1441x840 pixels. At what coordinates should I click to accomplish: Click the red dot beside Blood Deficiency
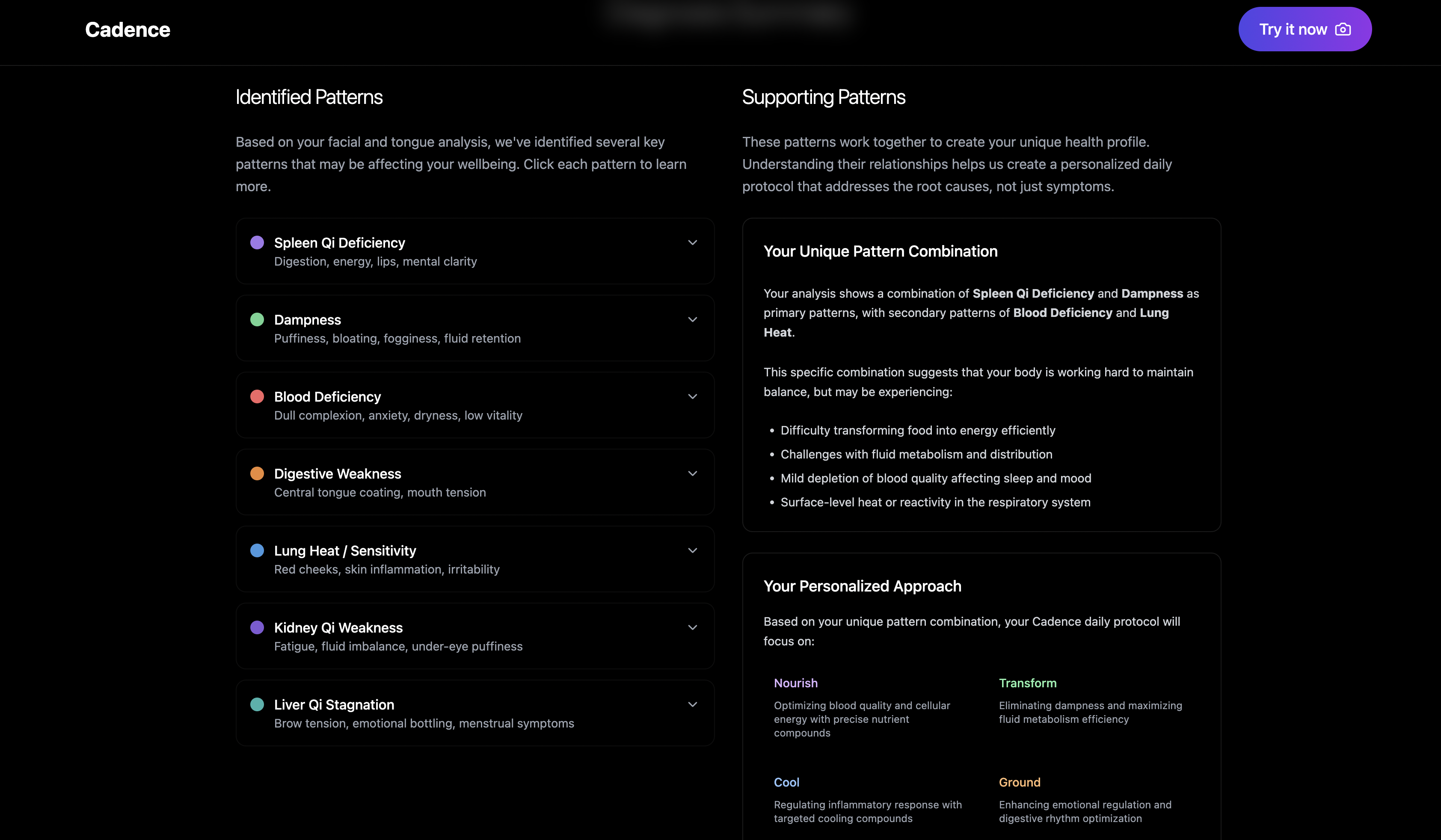tap(257, 396)
